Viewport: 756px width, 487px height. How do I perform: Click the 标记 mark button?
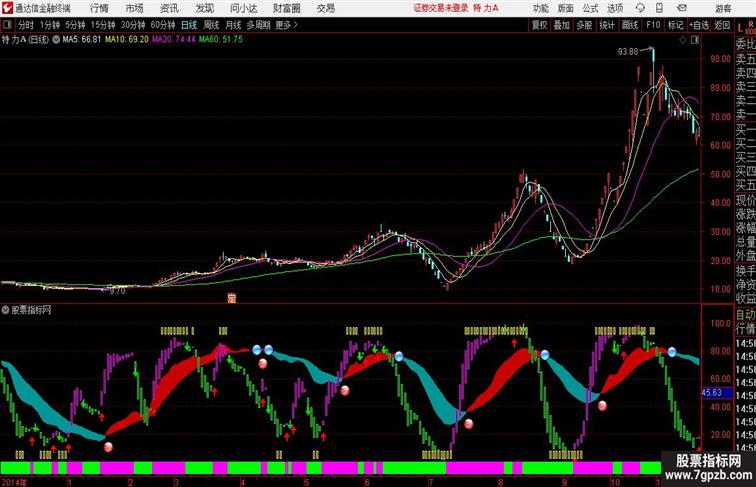click(675, 25)
